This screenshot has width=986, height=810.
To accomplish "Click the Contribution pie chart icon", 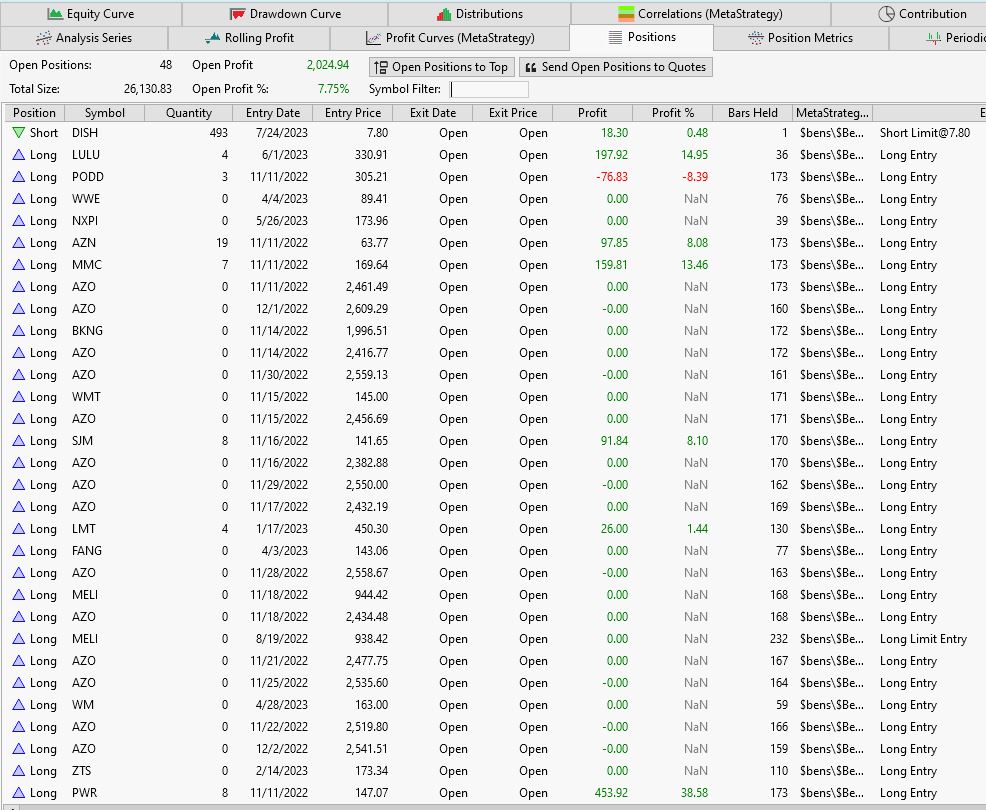I will pos(886,14).
